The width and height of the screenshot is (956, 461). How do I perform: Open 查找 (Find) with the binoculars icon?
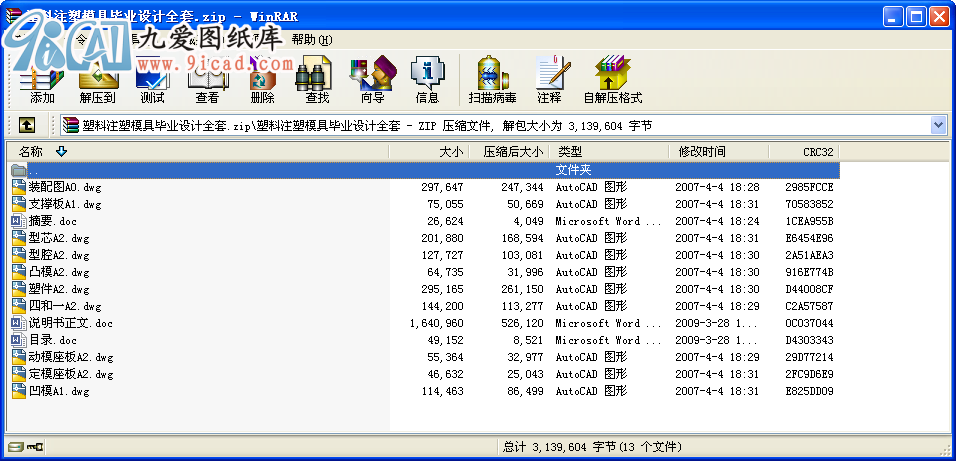(x=317, y=80)
